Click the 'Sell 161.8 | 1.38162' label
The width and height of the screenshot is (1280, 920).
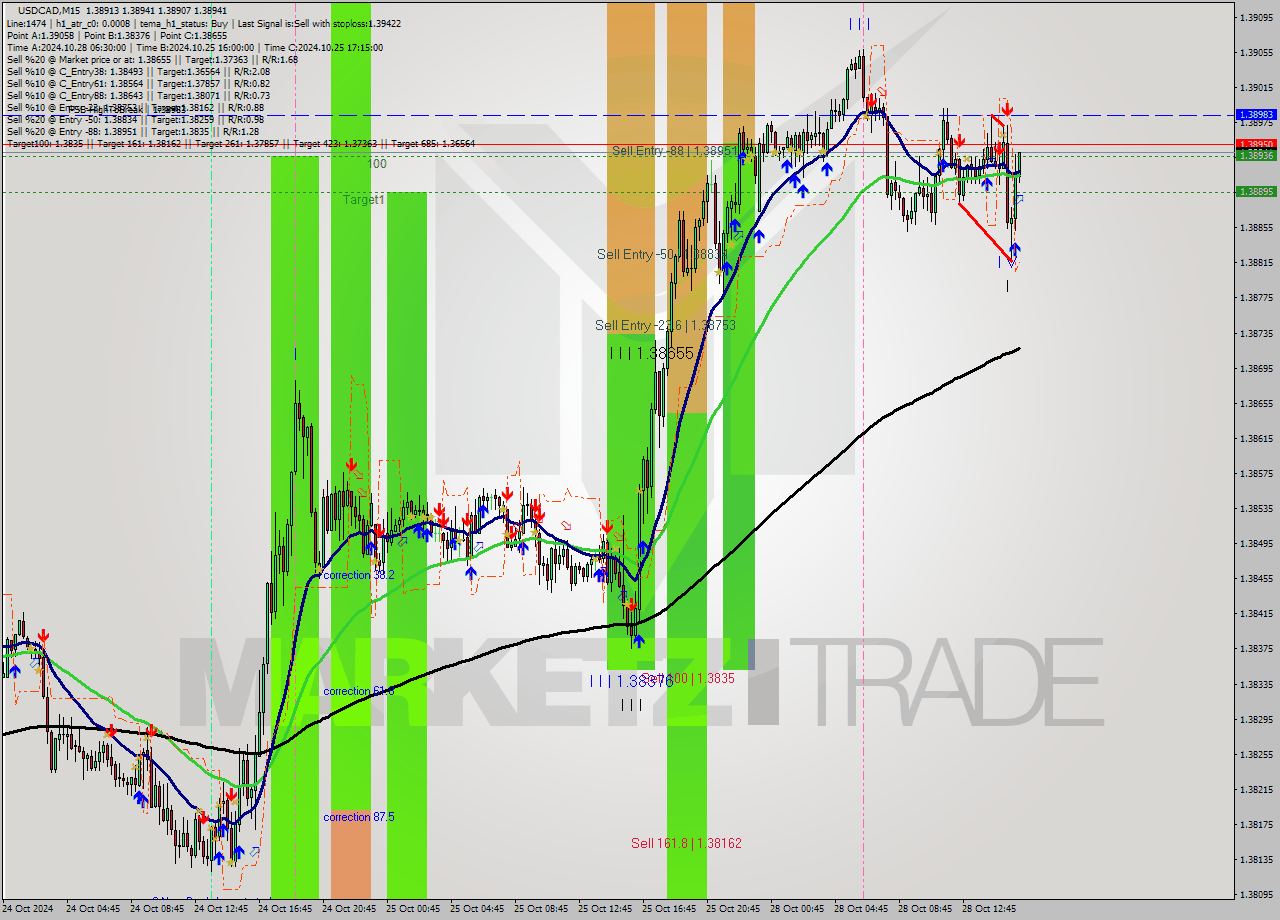point(686,843)
